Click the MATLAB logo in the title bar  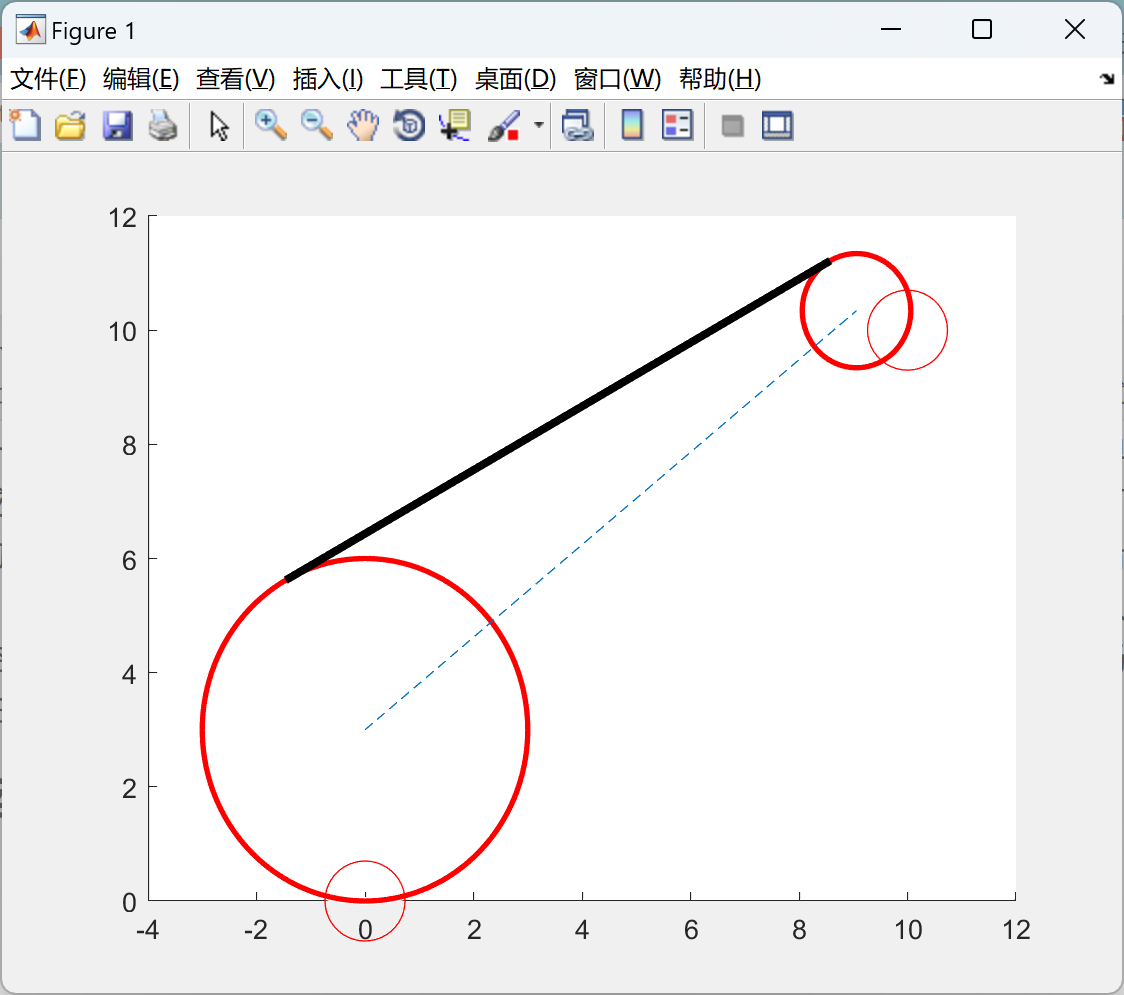[31, 30]
